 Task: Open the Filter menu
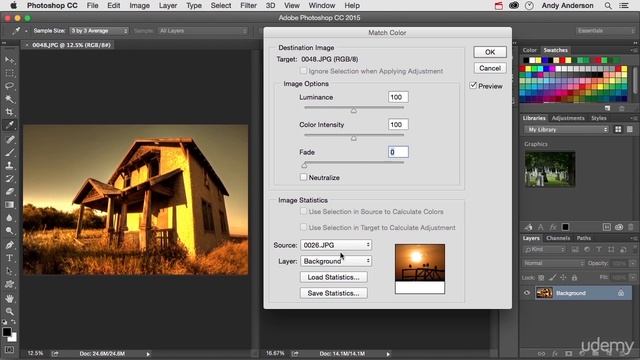click(248, 6)
